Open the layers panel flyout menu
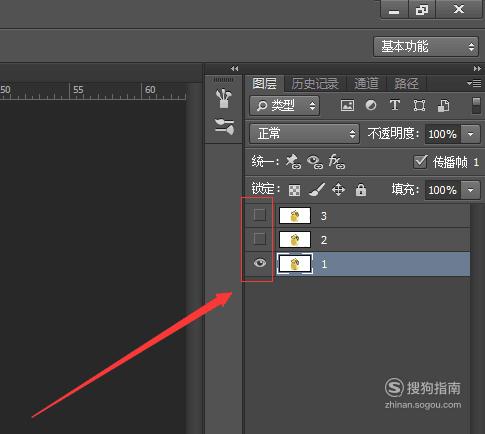485x434 pixels. [x=474, y=83]
